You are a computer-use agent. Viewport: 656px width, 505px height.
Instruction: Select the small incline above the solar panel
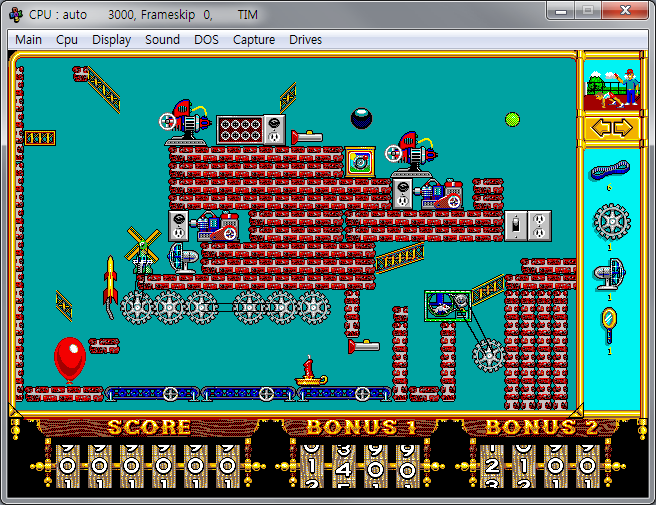coord(288,97)
